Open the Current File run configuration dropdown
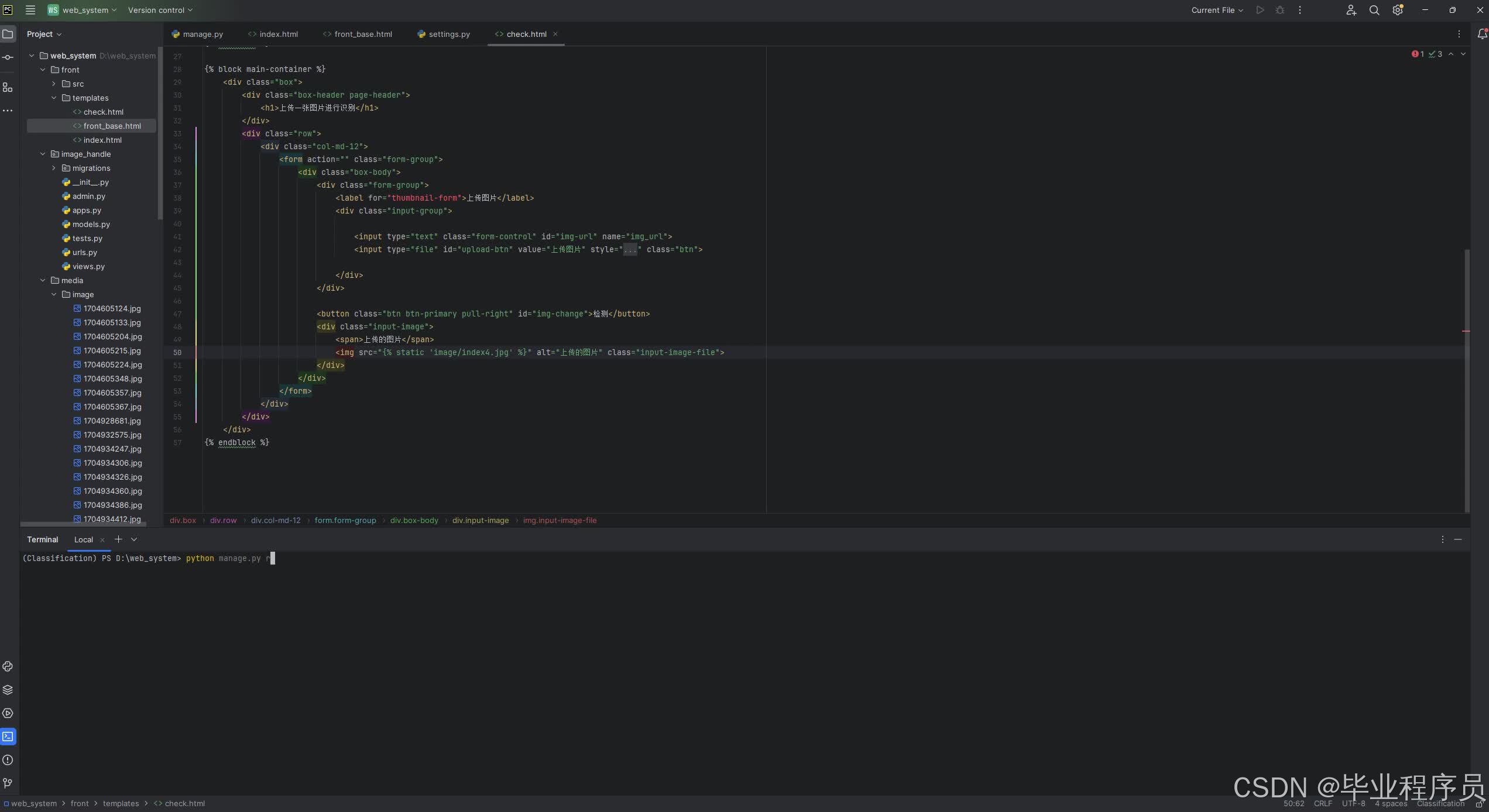This screenshot has width=1489, height=812. pos(1217,10)
